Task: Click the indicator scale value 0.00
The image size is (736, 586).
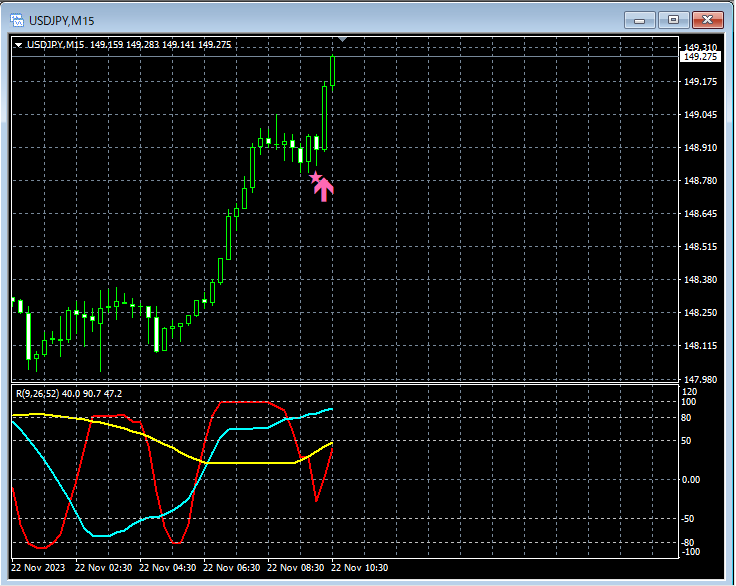Action: pos(691,479)
